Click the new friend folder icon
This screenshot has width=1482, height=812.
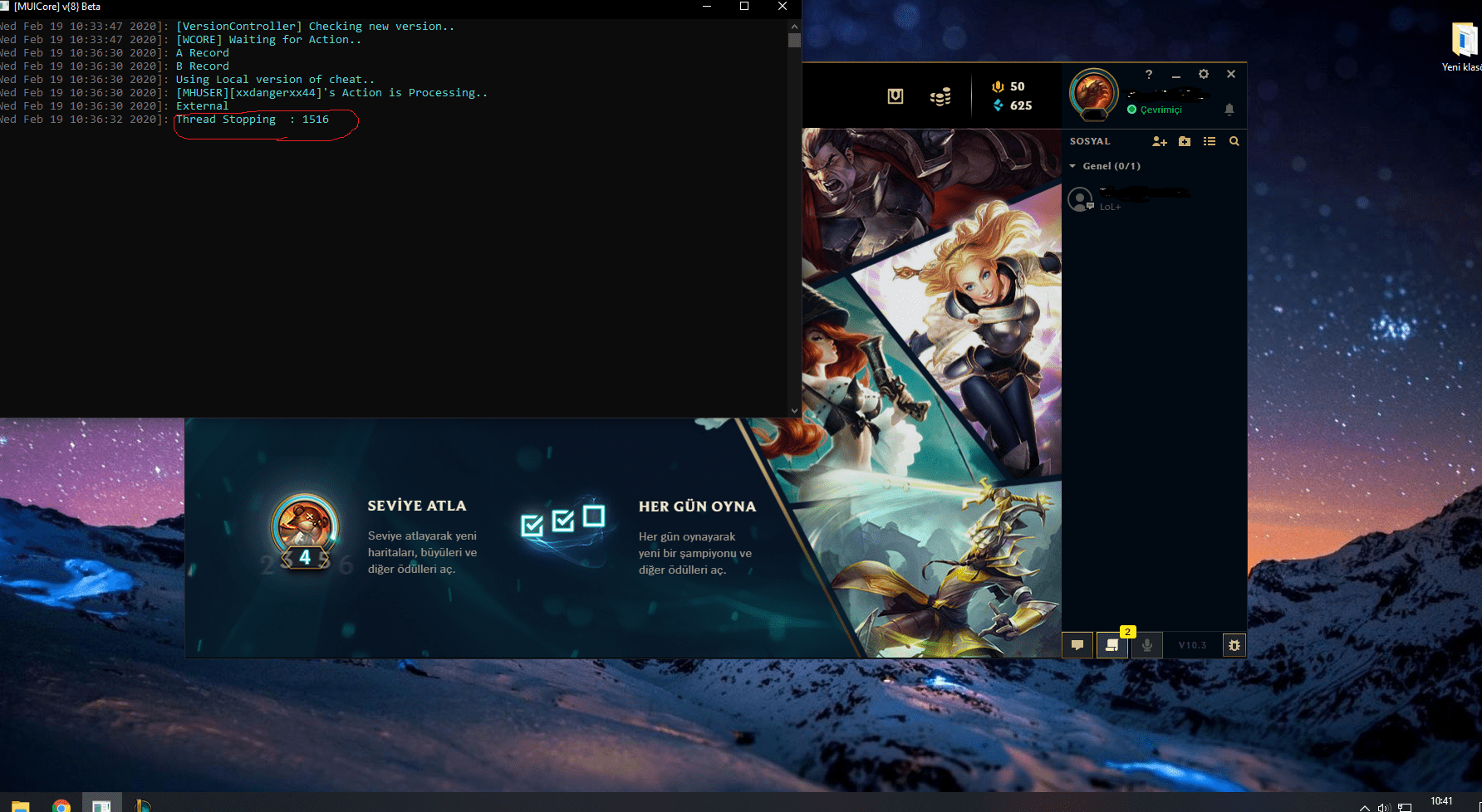(x=1185, y=141)
